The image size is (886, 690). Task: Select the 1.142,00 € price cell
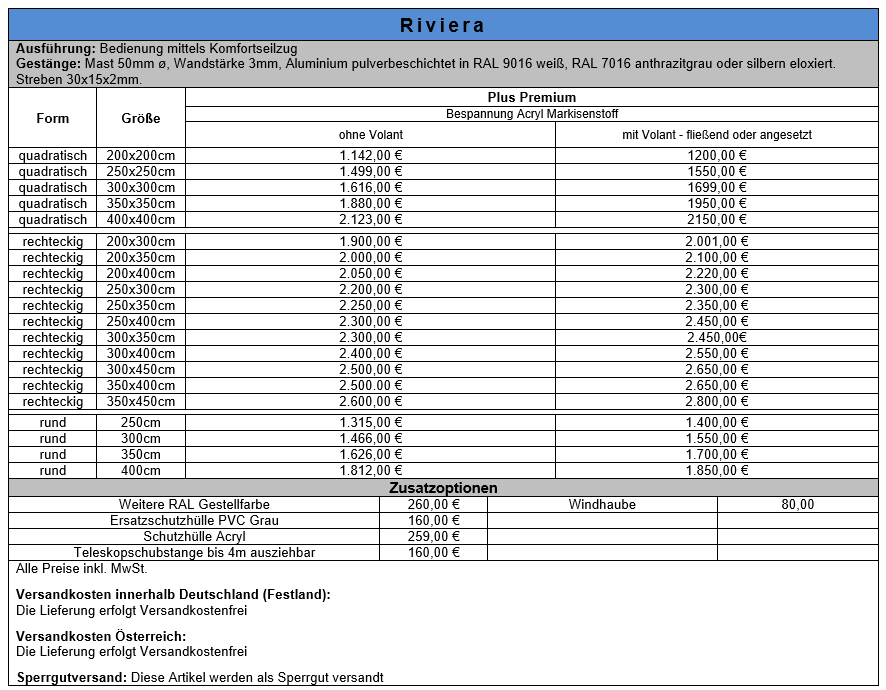pos(369,155)
